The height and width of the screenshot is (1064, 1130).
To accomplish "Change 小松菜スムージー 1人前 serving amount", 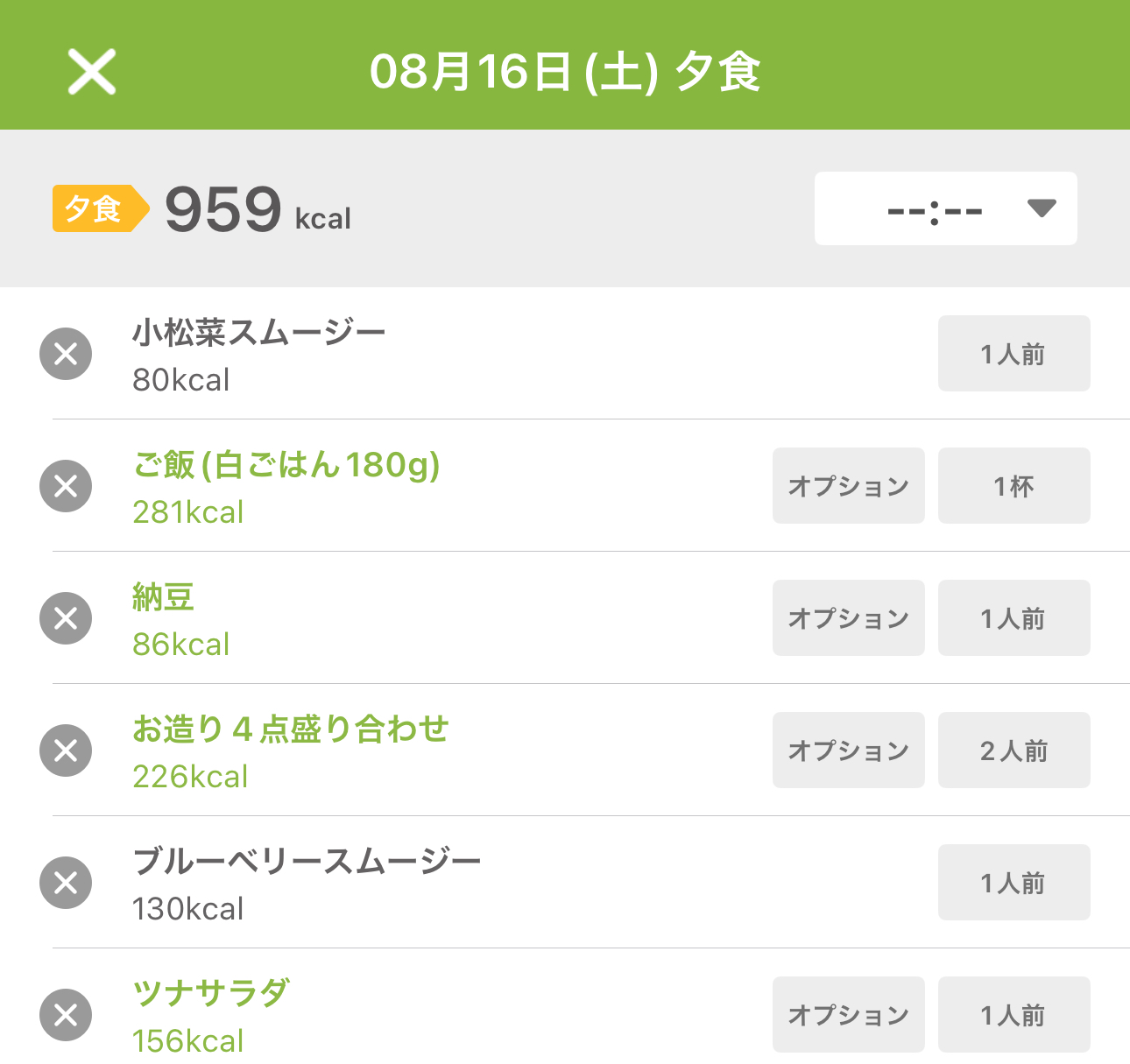I will coord(1014,354).
